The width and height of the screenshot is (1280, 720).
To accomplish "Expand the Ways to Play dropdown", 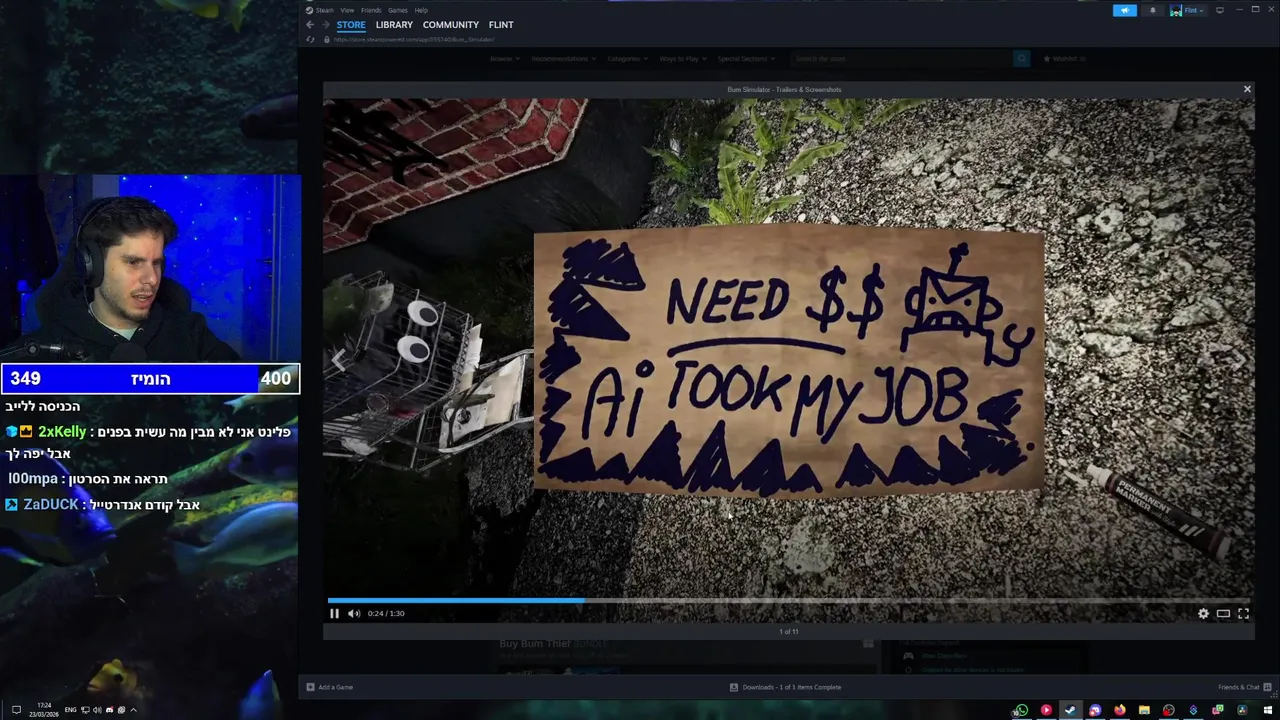I will 682,59.
